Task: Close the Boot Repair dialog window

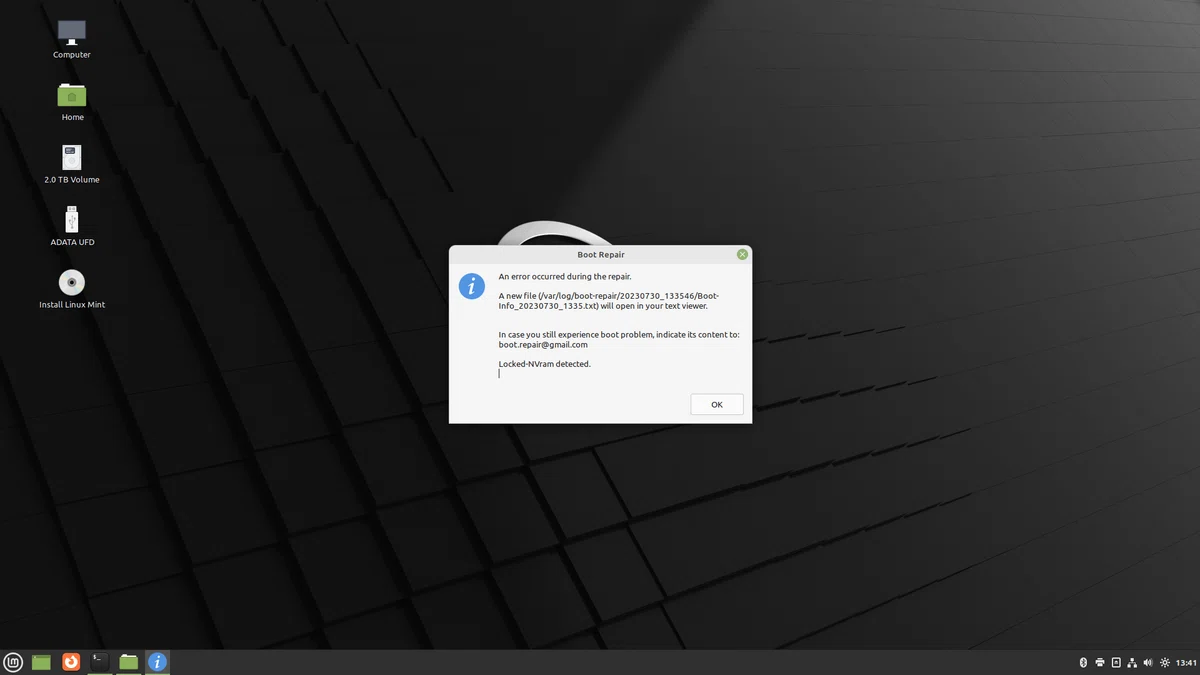Action: click(x=742, y=255)
